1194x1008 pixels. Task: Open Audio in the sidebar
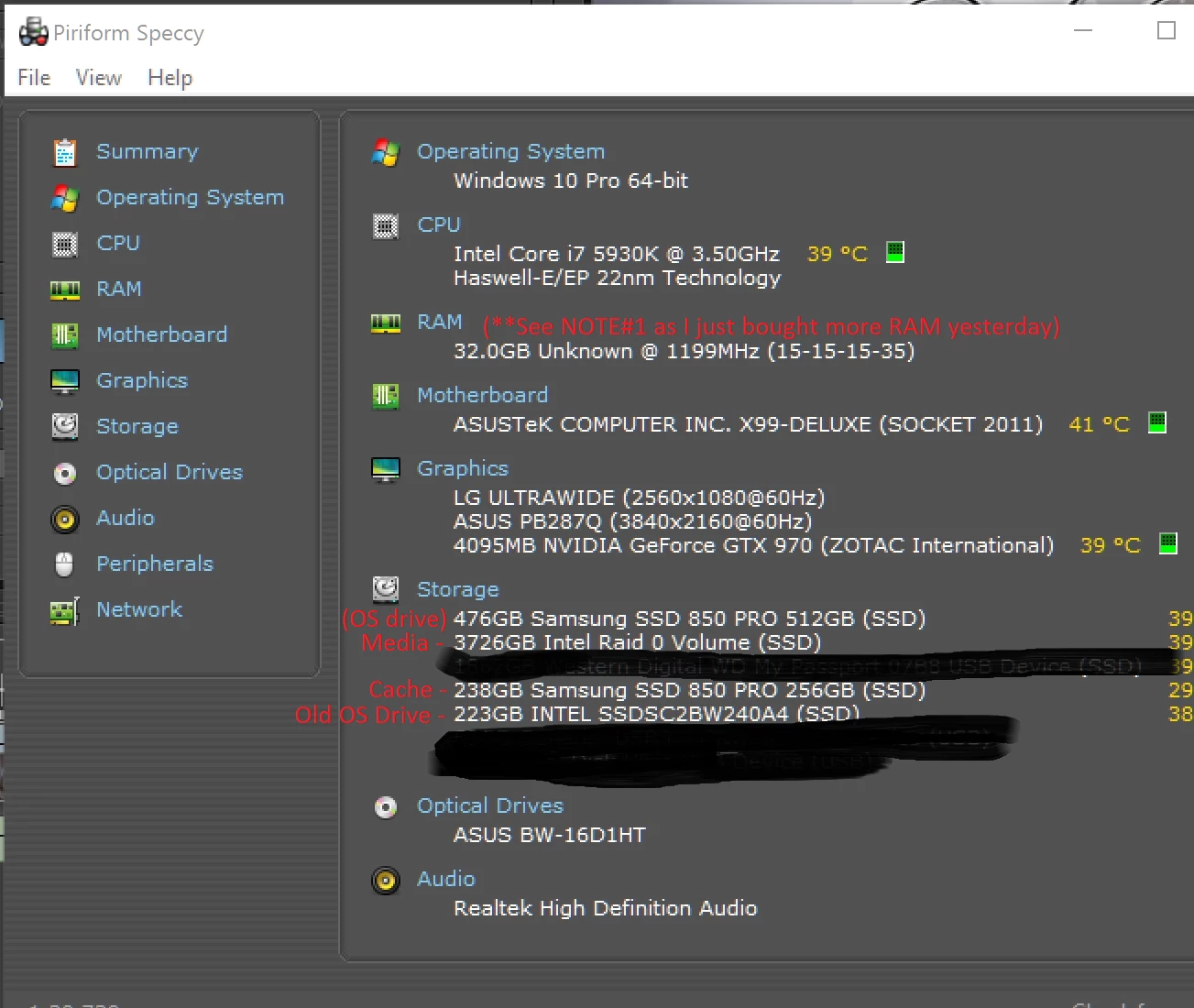pyautogui.click(x=126, y=519)
